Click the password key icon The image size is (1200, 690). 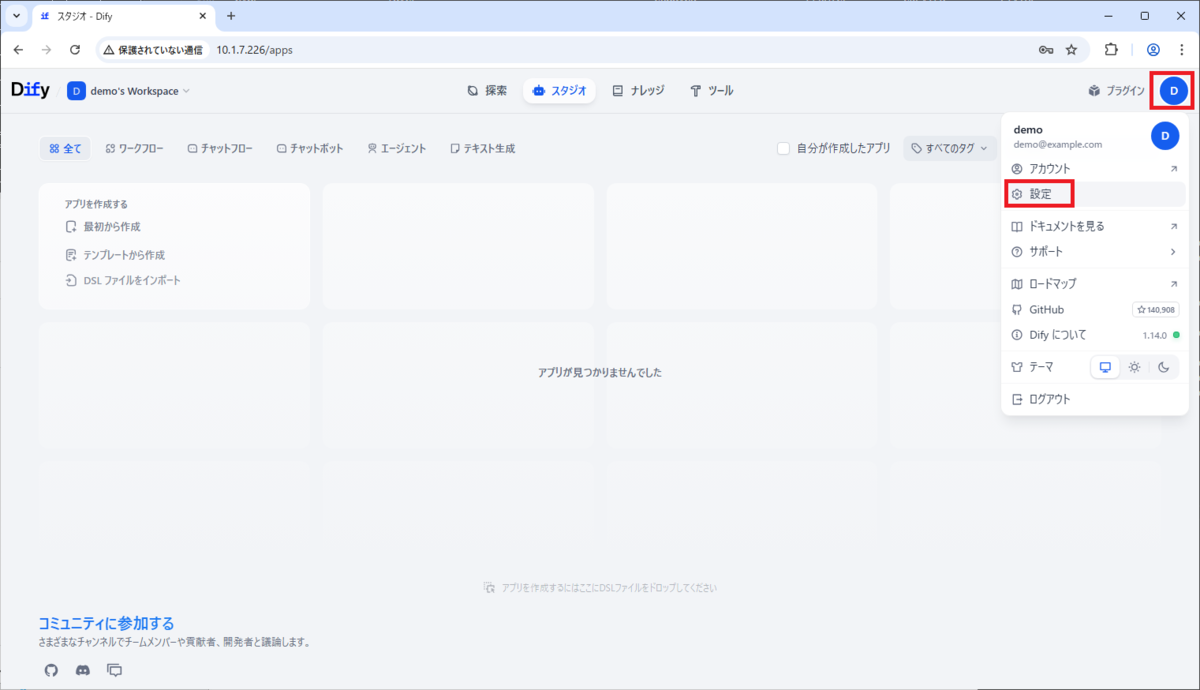click(x=1046, y=49)
